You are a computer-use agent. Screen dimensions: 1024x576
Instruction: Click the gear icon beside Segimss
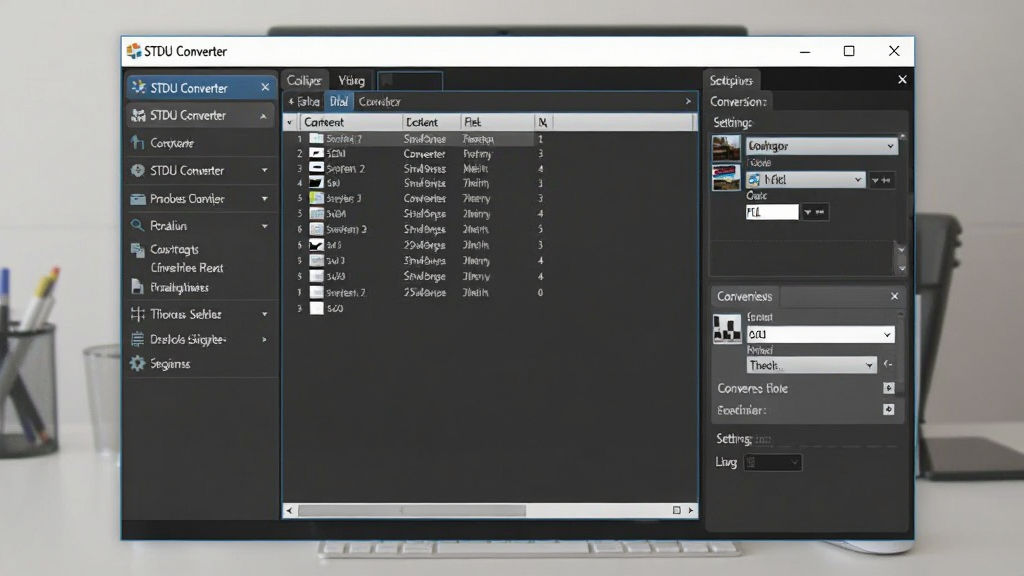pos(137,364)
